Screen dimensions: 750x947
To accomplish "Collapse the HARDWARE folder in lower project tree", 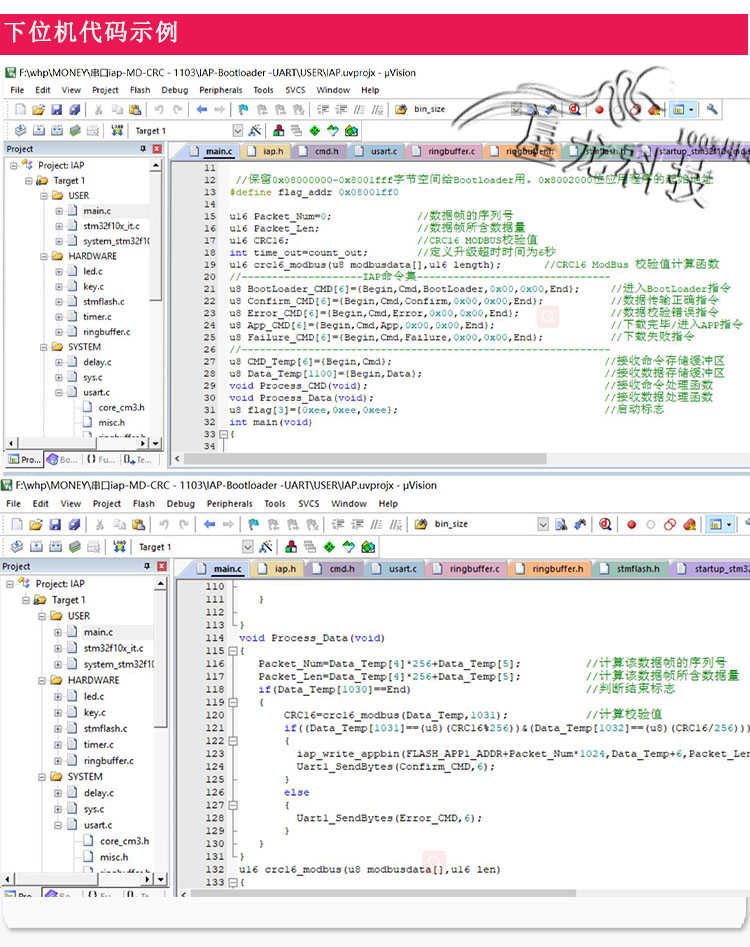I will coord(42,680).
